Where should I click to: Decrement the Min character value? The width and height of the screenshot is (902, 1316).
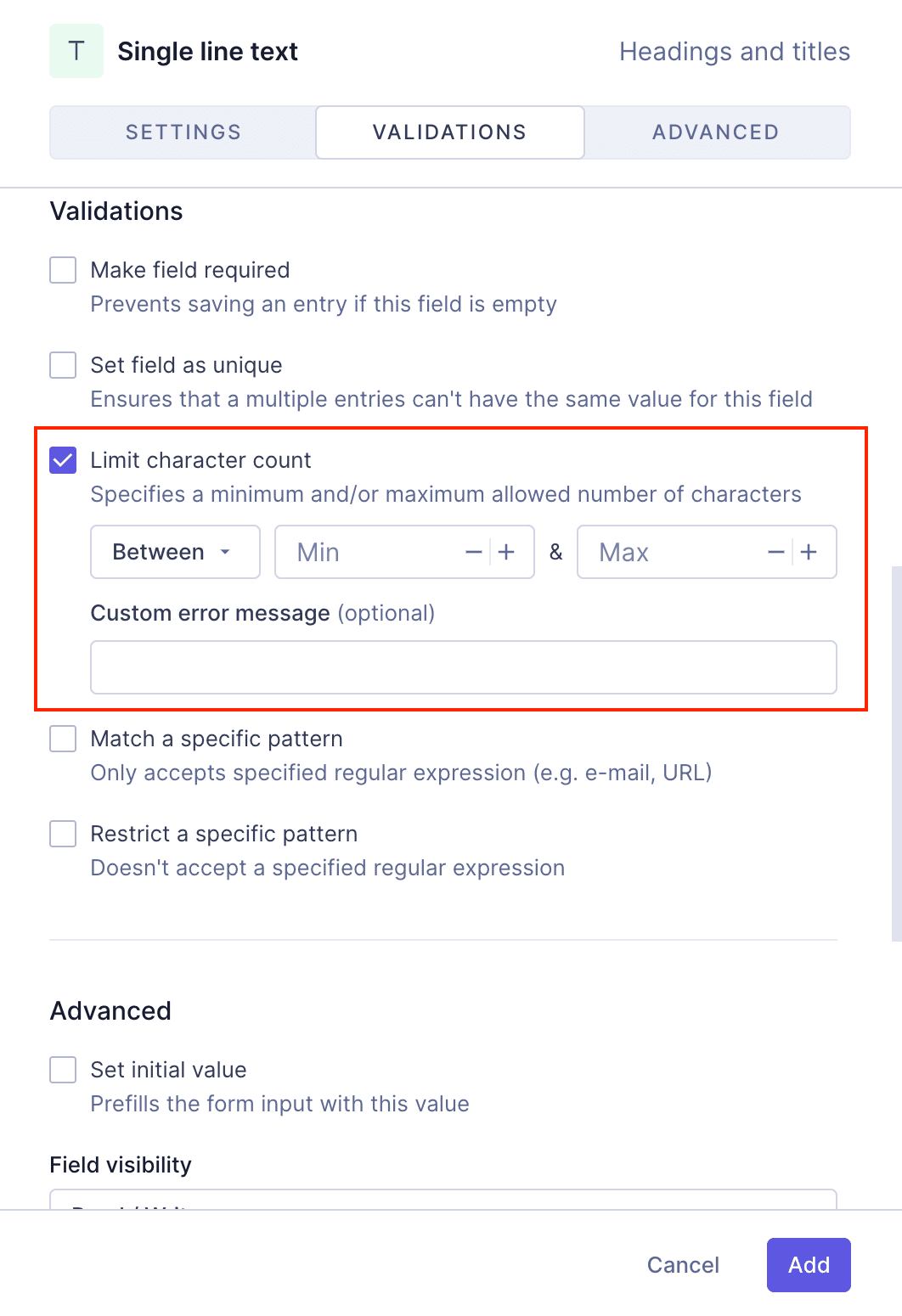pos(473,552)
